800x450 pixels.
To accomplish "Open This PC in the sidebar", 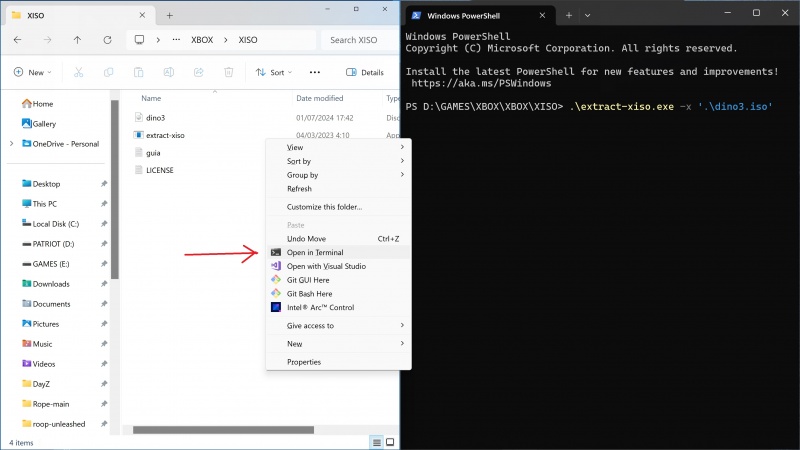I will pyautogui.click(x=40, y=204).
